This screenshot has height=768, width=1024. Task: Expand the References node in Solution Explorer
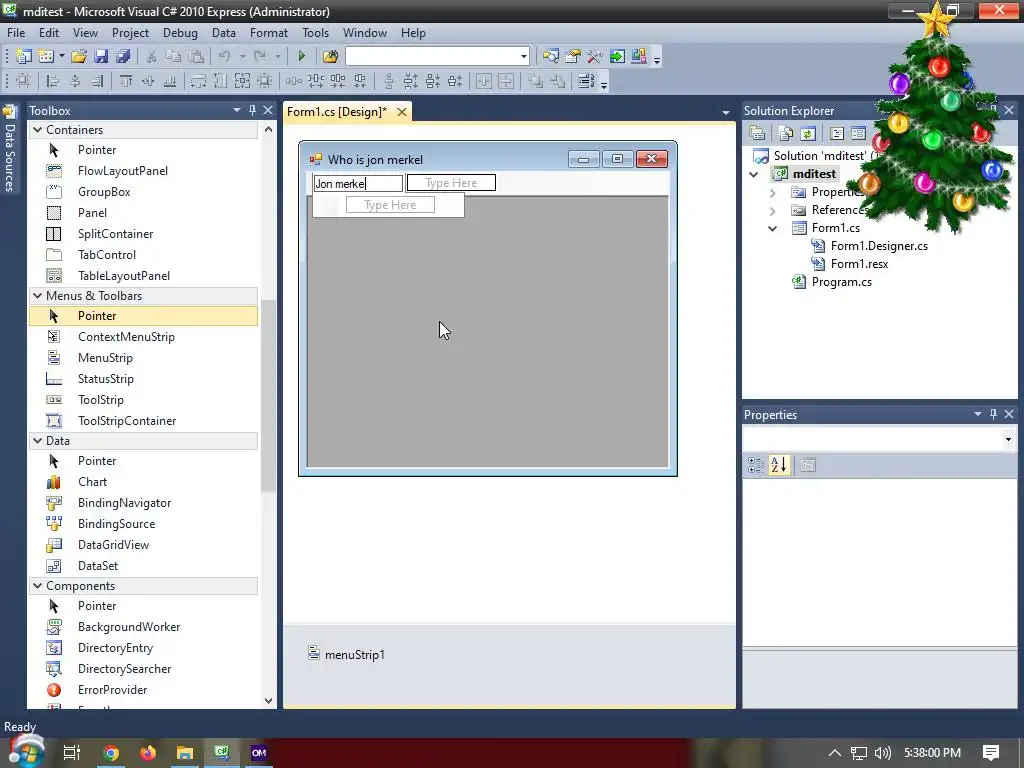tap(773, 211)
